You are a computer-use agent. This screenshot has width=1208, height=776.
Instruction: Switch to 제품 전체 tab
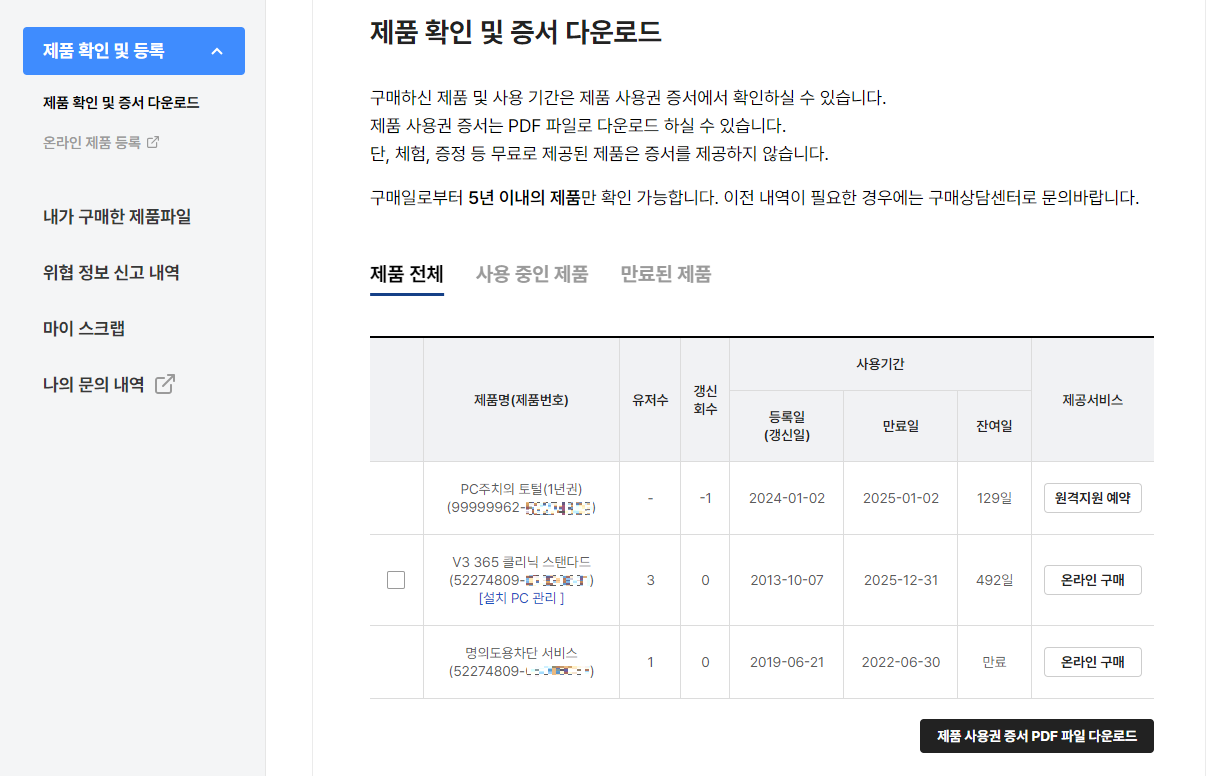pyautogui.click(x=407, y=274)
